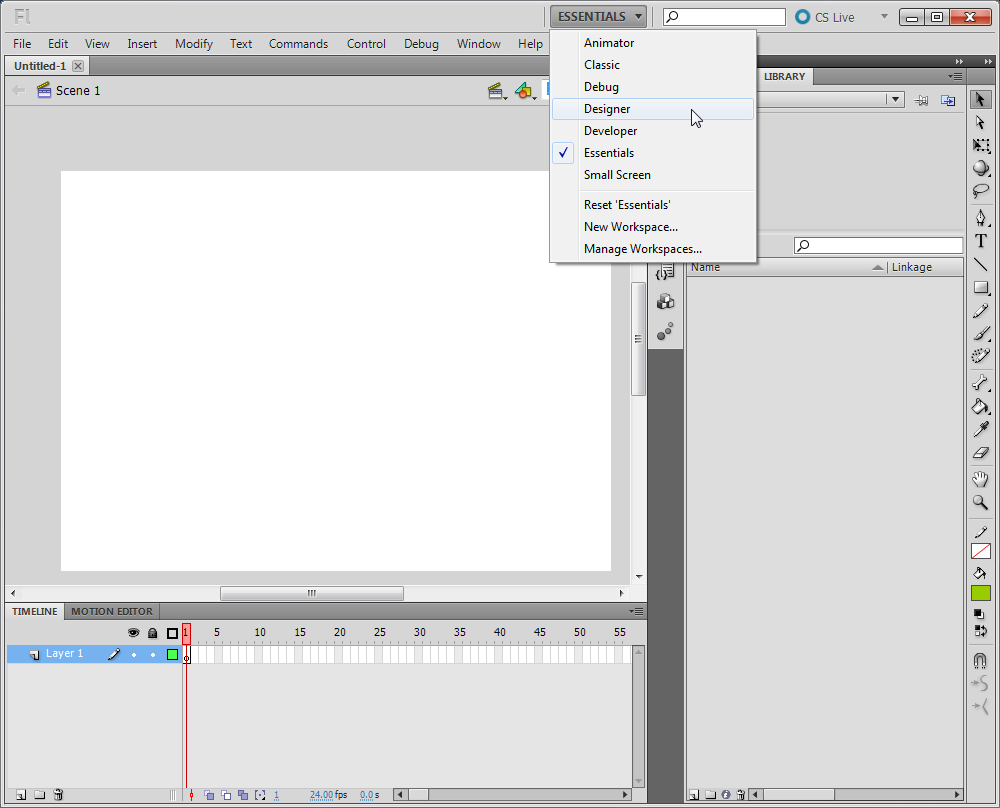Open the CS Live dropdown arrow
The width and height of the screenshot is (1000, 808).
click(884, 17)
